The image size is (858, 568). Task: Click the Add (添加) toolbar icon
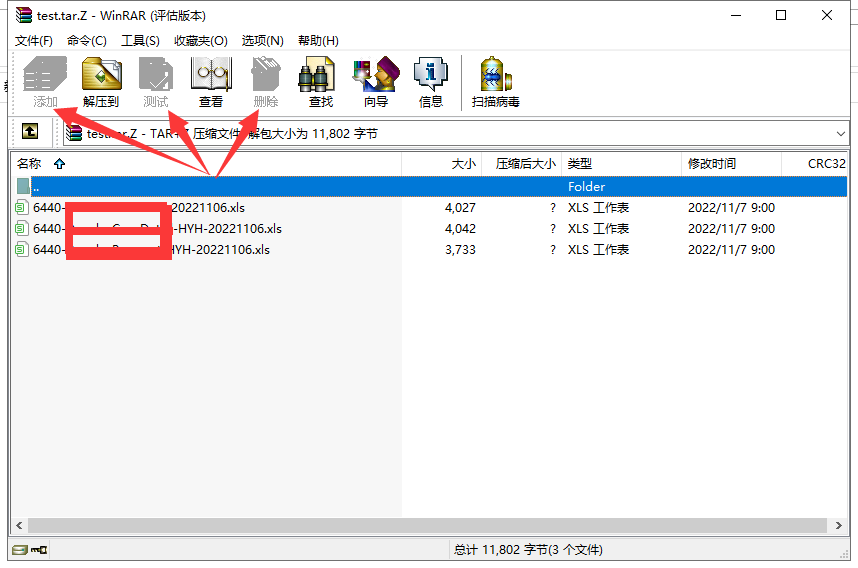pyautogui.click(x=45, y=81)
